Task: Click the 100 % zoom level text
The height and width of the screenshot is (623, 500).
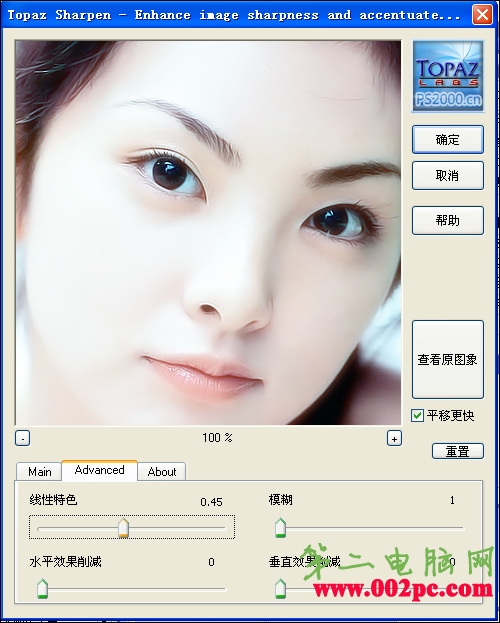Action: coord(217,438)
